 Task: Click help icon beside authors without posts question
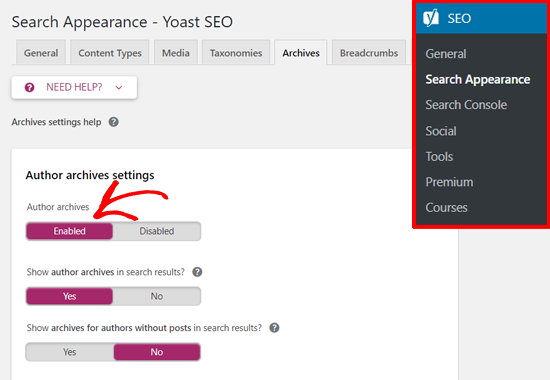click(x=274, y=328)
